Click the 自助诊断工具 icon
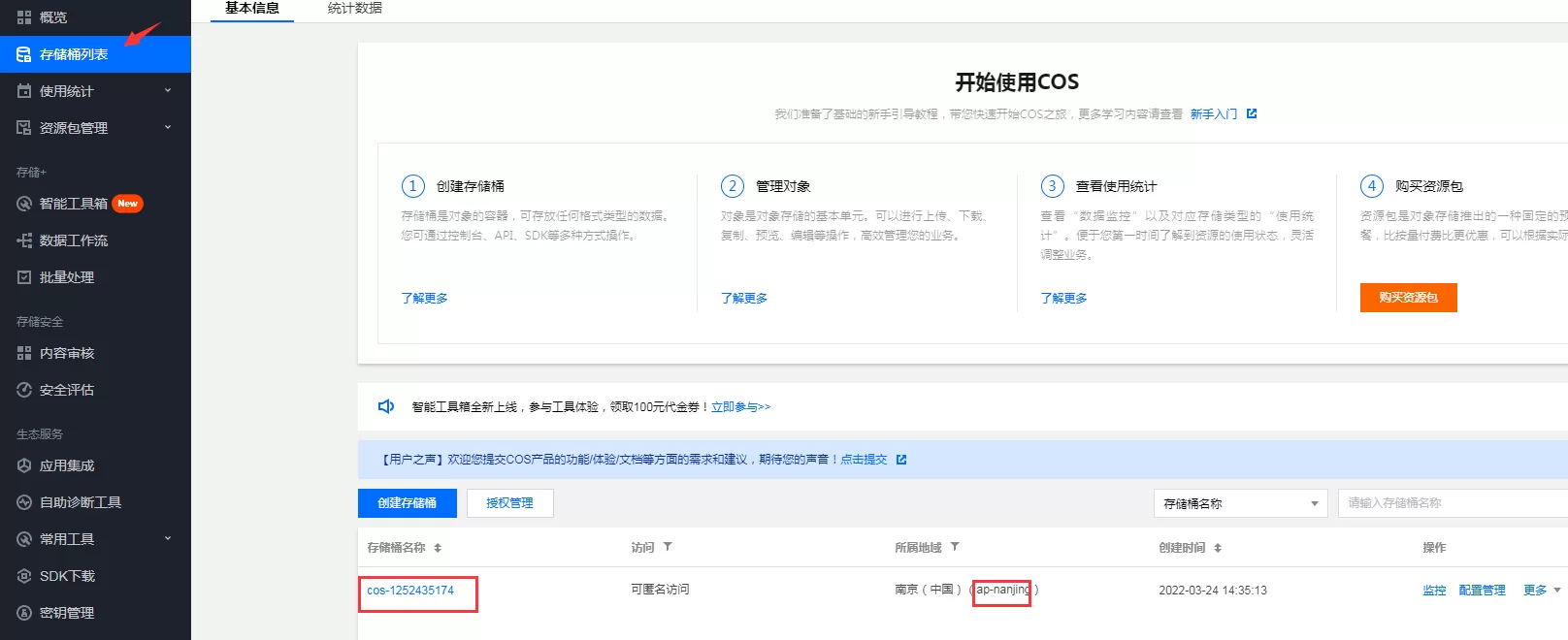This screenshot has width=1568, height=640. [24, 502]
